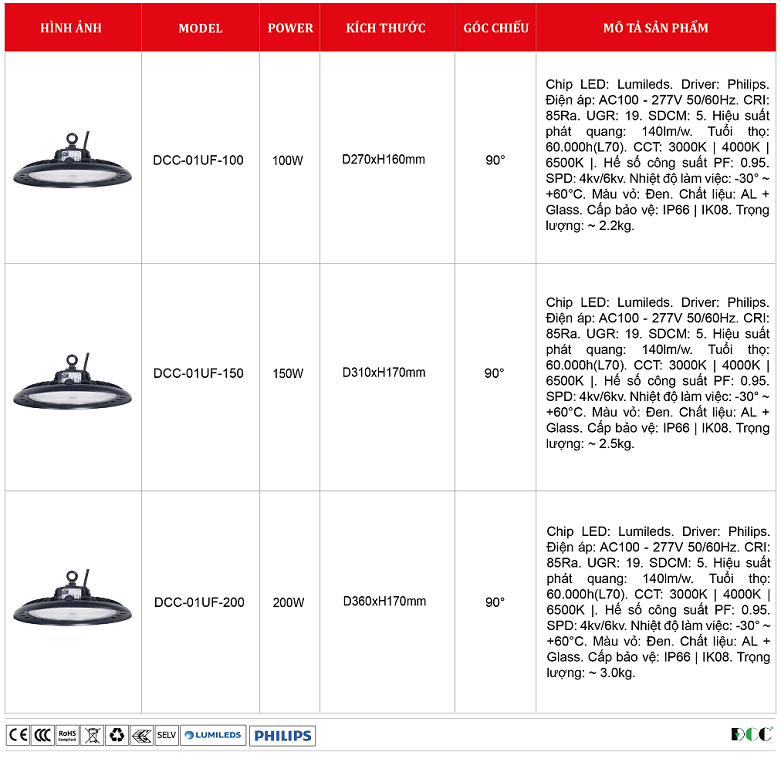Open the DCC-01UF-150 model name
Screen dimensions: 781x762
198,374
